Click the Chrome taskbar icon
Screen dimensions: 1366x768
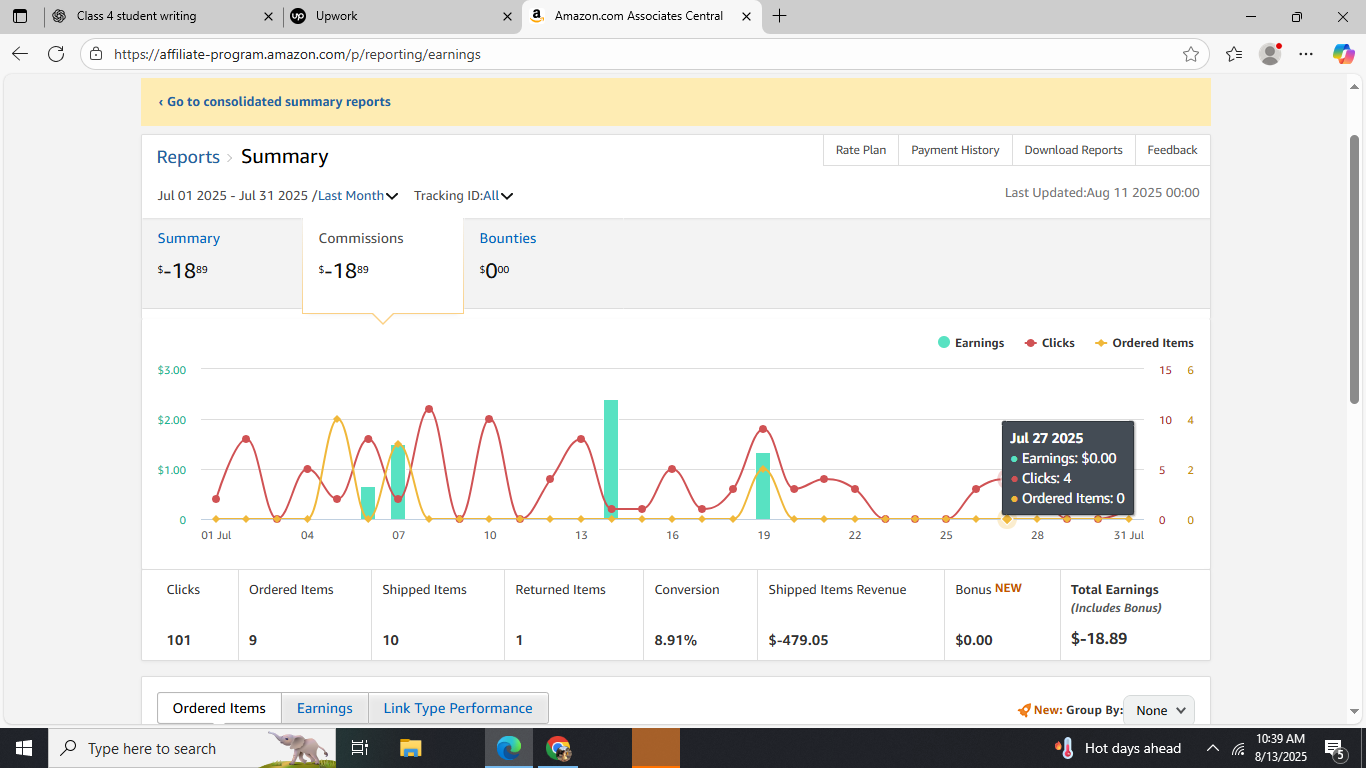click(x=558, y=748)
